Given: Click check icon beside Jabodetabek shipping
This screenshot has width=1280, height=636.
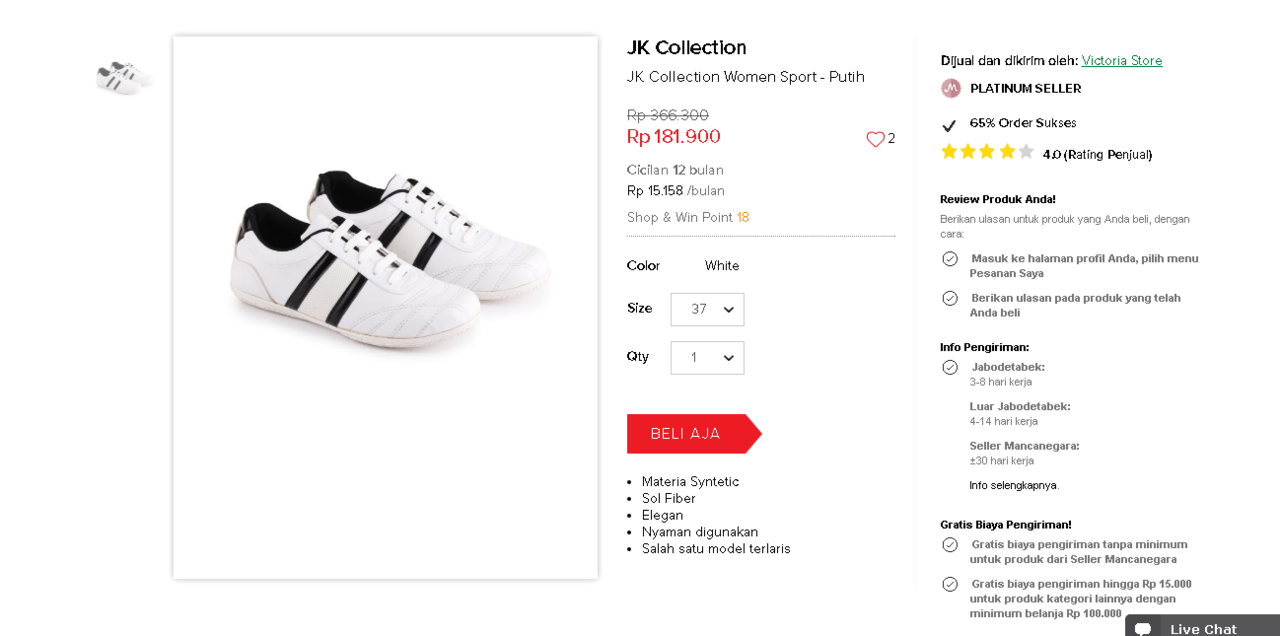Looking at the screenshot, I should (950, 367).
